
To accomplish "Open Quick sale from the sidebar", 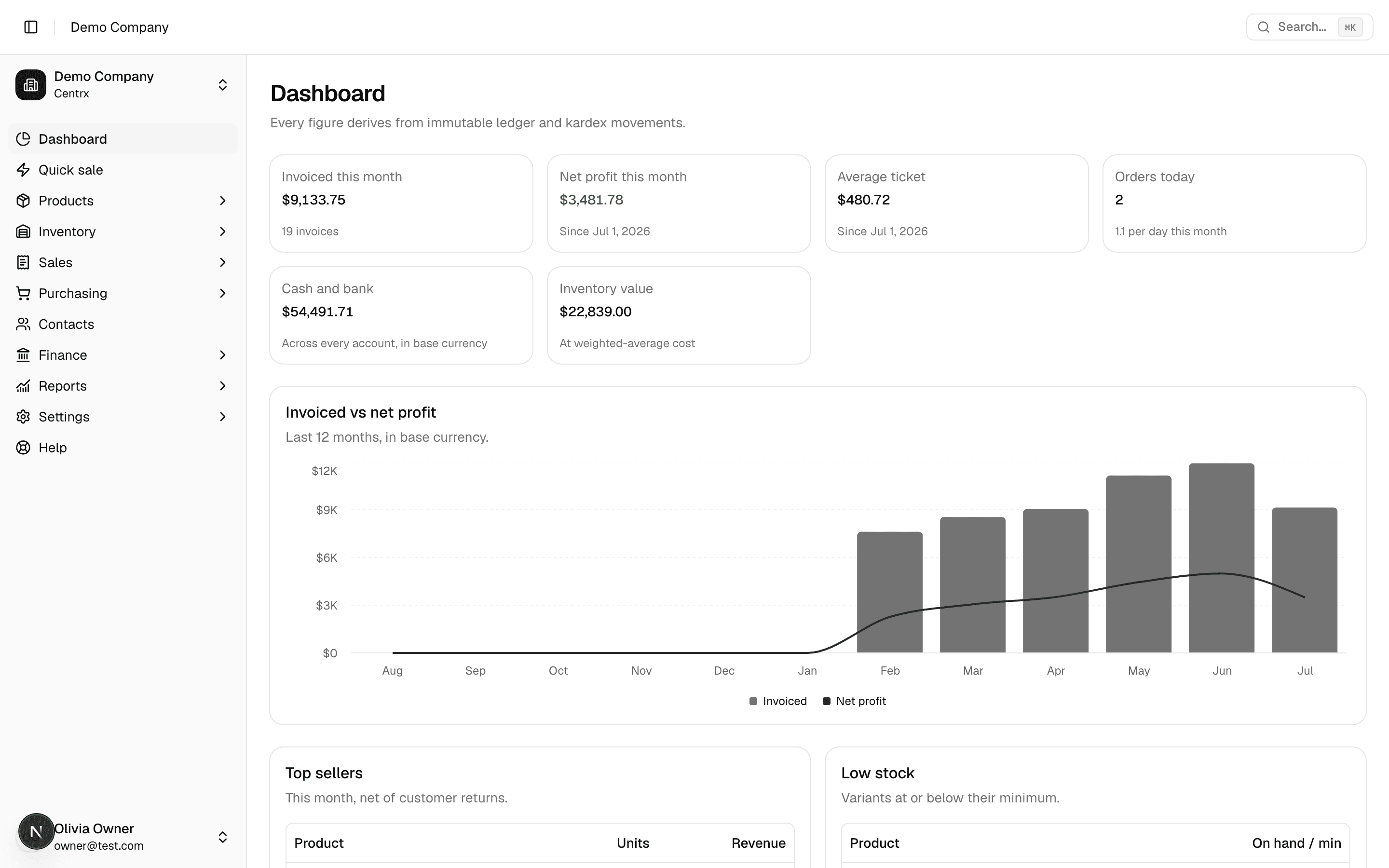I will (x=123, y=170).
